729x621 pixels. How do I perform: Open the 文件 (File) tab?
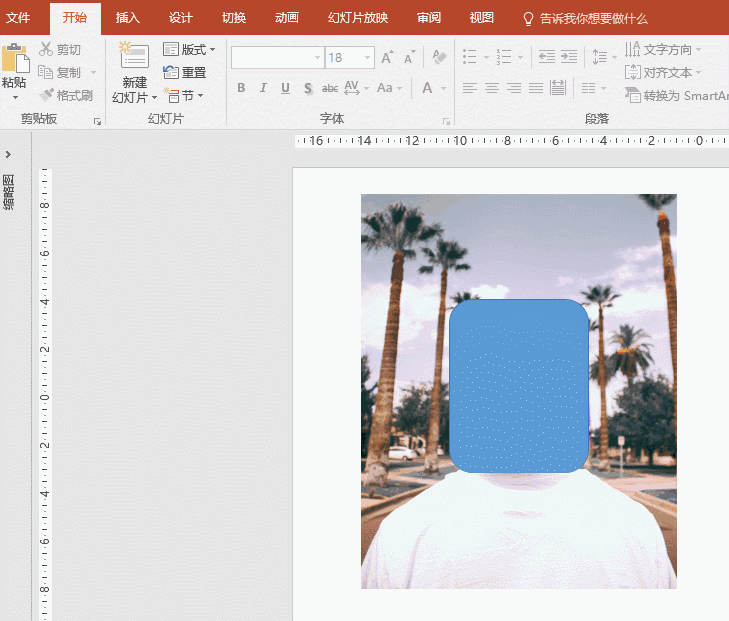point(18,18)
